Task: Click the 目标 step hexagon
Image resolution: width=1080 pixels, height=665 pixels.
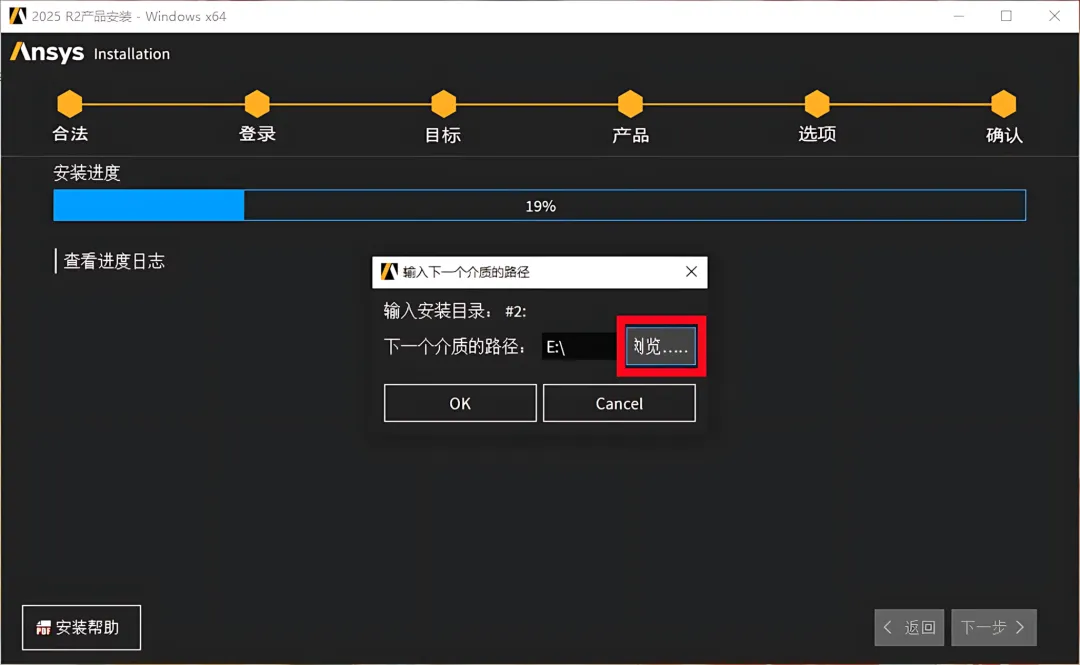Action: tap(444, 104)
